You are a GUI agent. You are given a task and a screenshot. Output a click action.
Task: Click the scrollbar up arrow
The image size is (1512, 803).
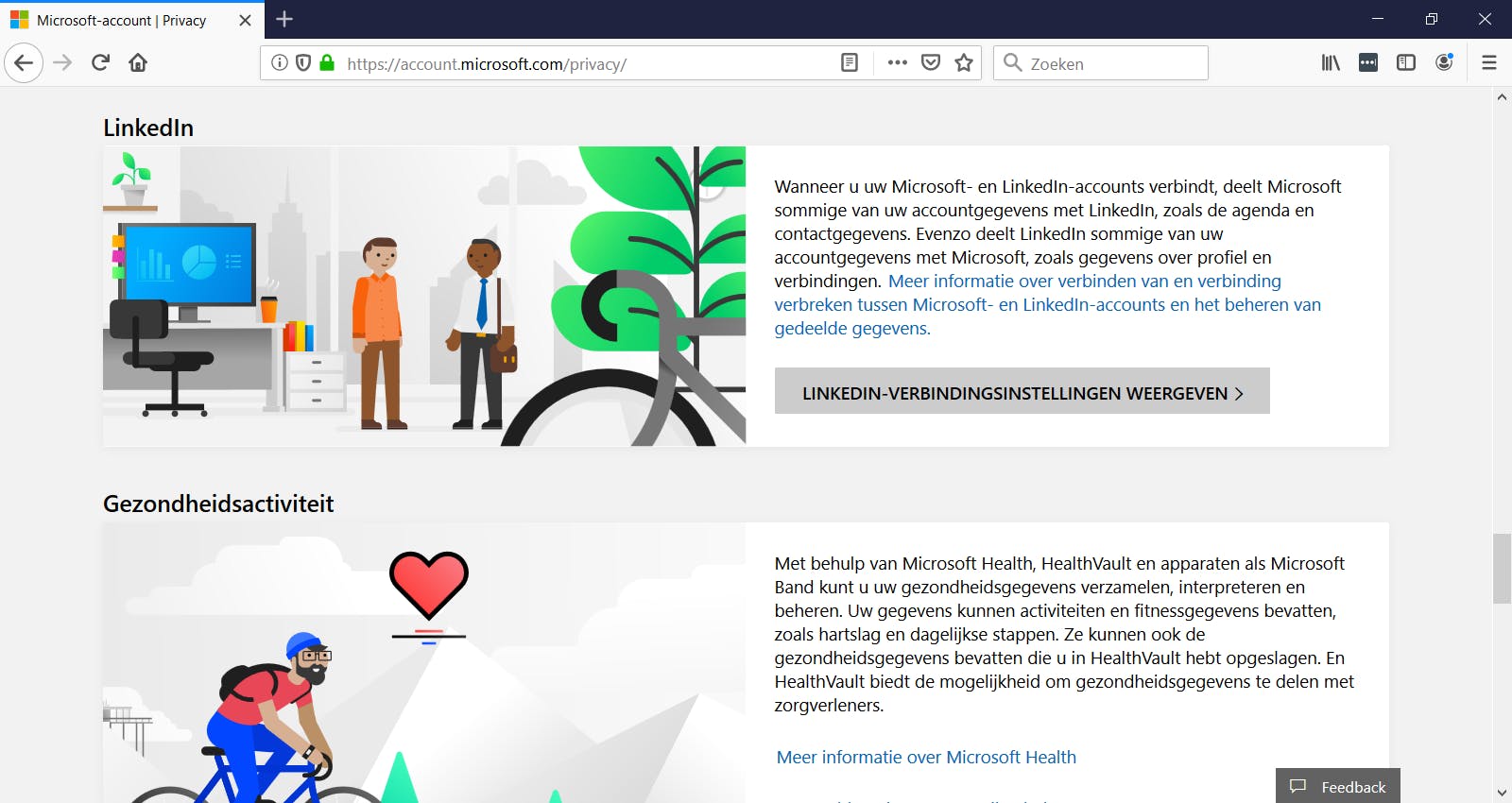click(1502, 96)
